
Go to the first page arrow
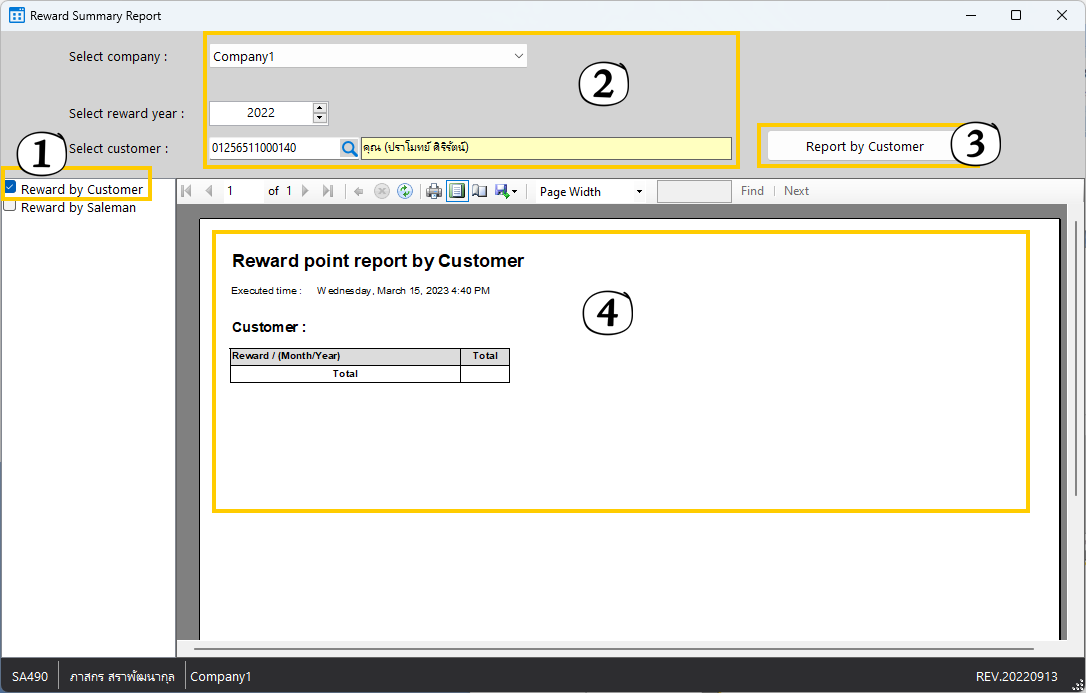[187, 191]
